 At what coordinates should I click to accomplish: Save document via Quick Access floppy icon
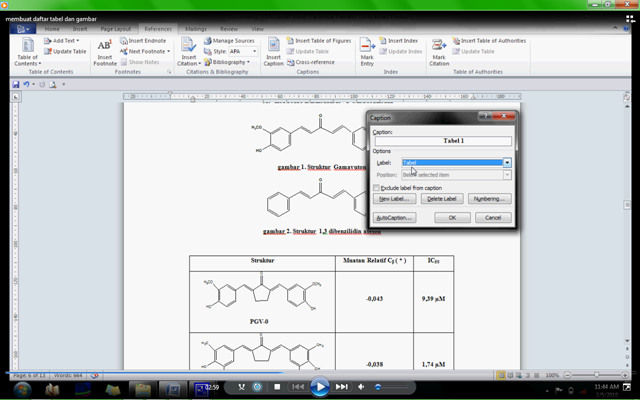[x=16, y=84]
